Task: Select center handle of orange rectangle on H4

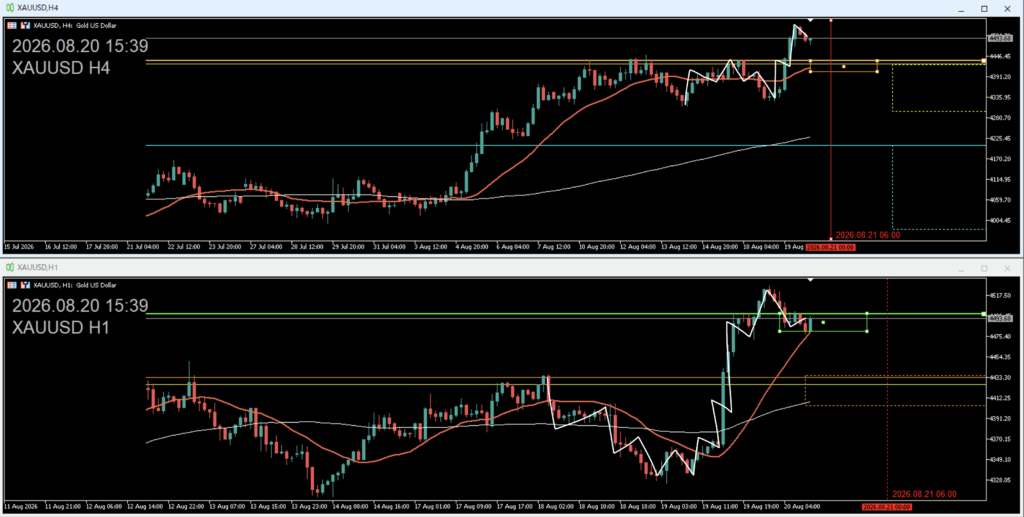Action: coord(844,66)
